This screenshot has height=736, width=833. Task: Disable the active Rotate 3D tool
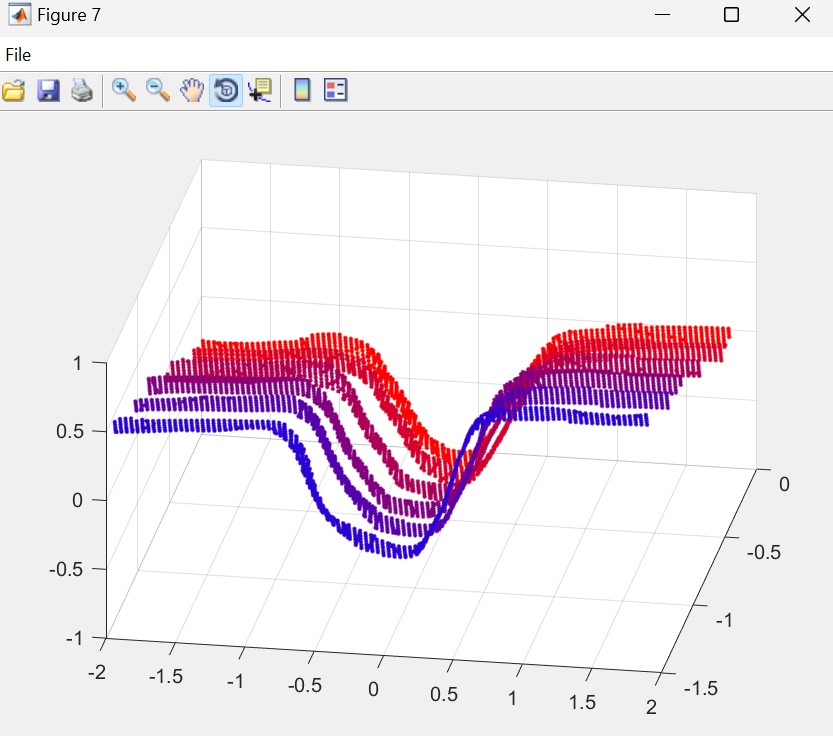[226, 91]
